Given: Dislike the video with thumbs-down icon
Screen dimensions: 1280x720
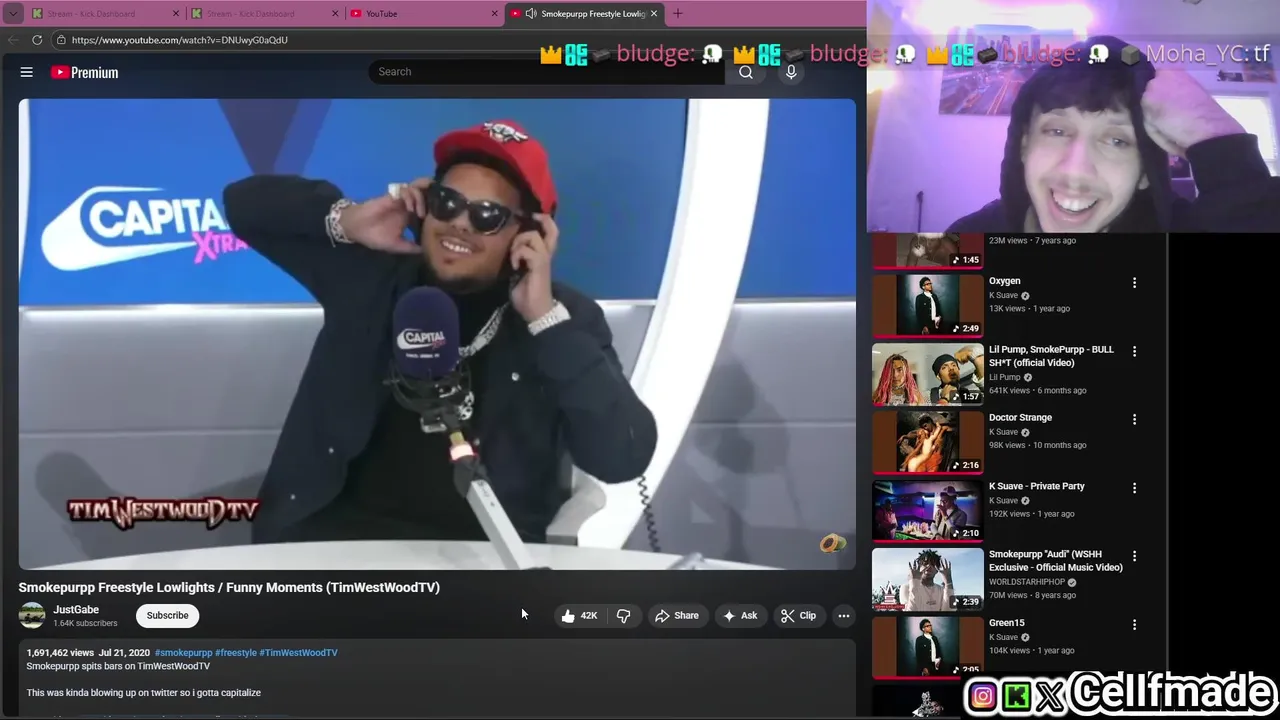Looking at the screenshot, I should click(x=623, y=616).
